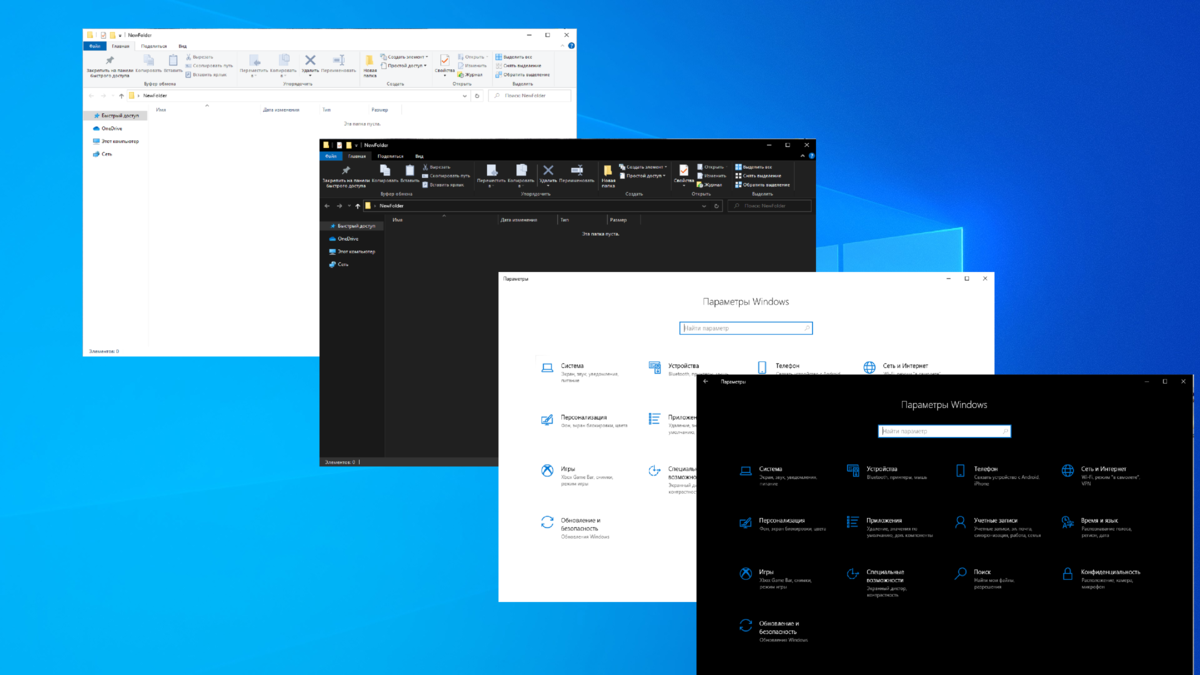
Task: Click pin to Quick access in dark Explorer
Action: point(345,175)
